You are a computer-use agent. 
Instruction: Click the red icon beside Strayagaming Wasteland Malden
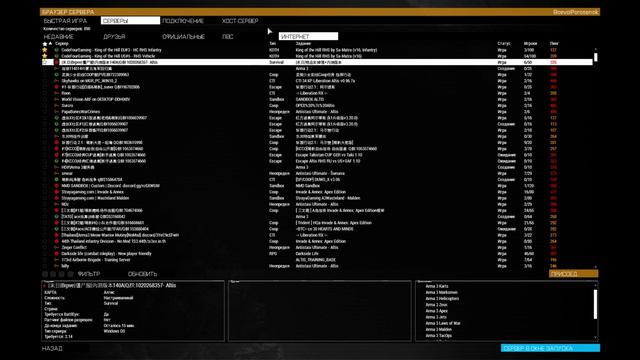click(x=56, y=198)
